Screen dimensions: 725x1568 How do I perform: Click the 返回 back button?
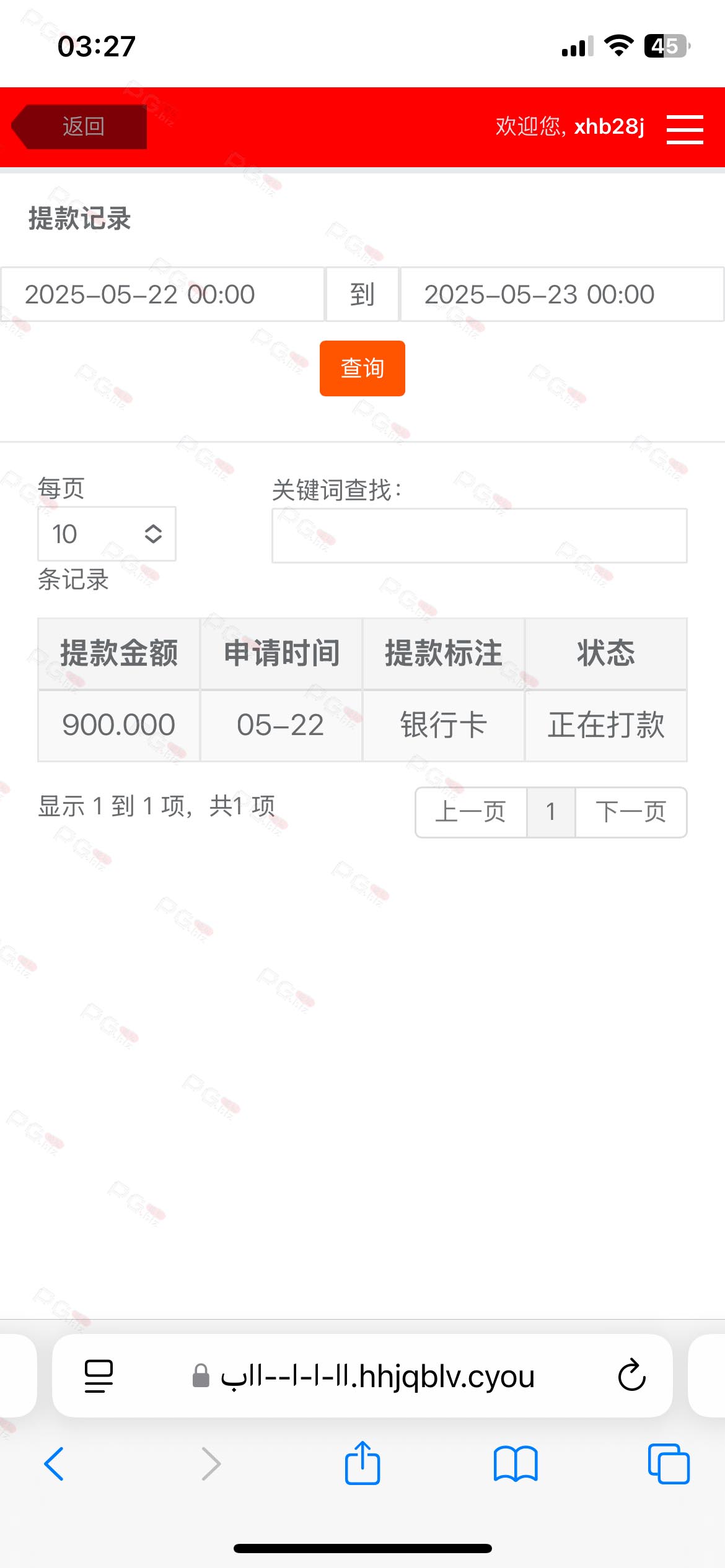pos(79,127)
